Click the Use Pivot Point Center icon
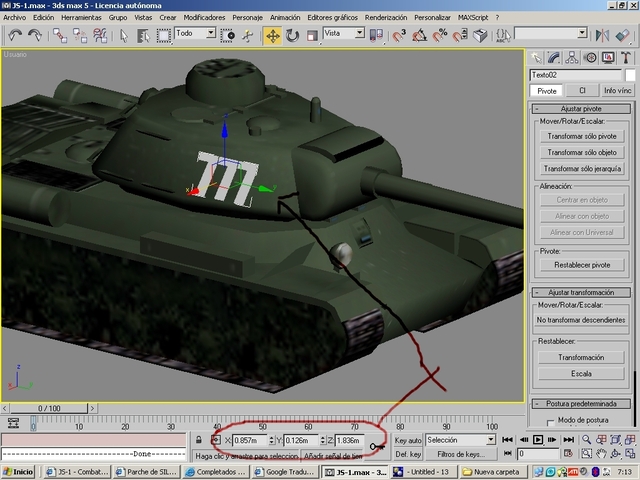 point(376,36)
